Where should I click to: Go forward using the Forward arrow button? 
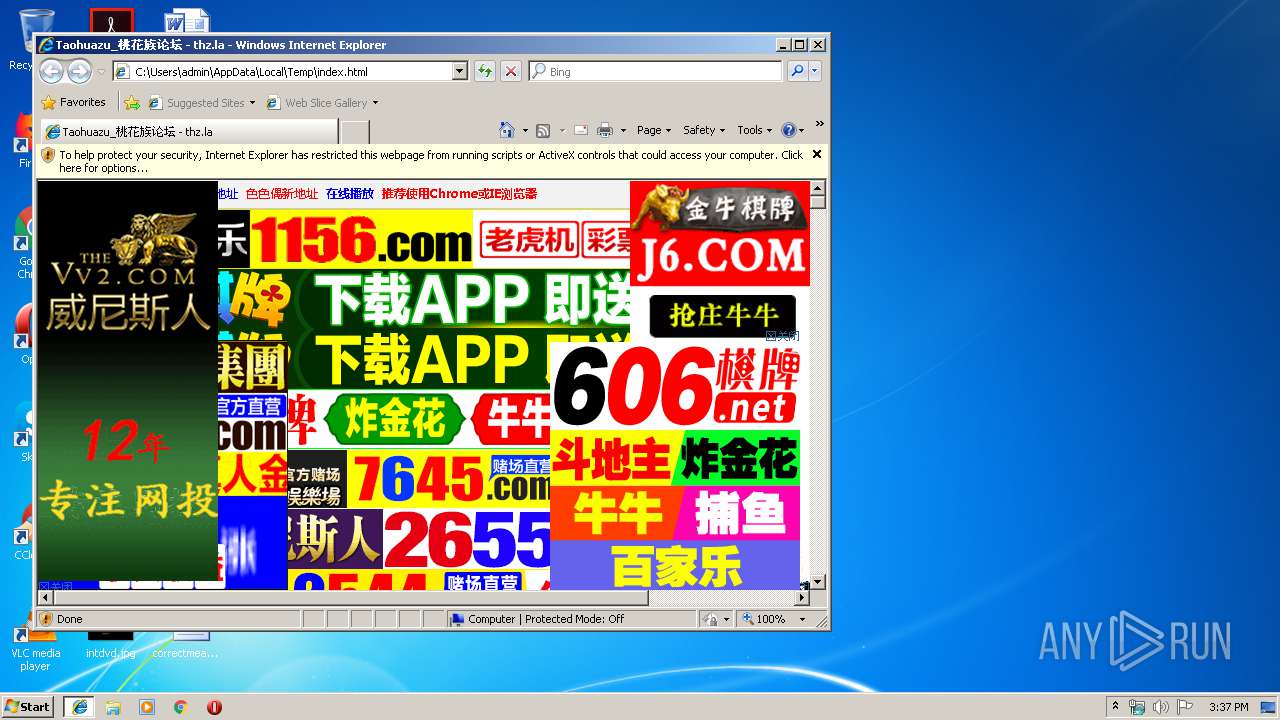point(79,71)
